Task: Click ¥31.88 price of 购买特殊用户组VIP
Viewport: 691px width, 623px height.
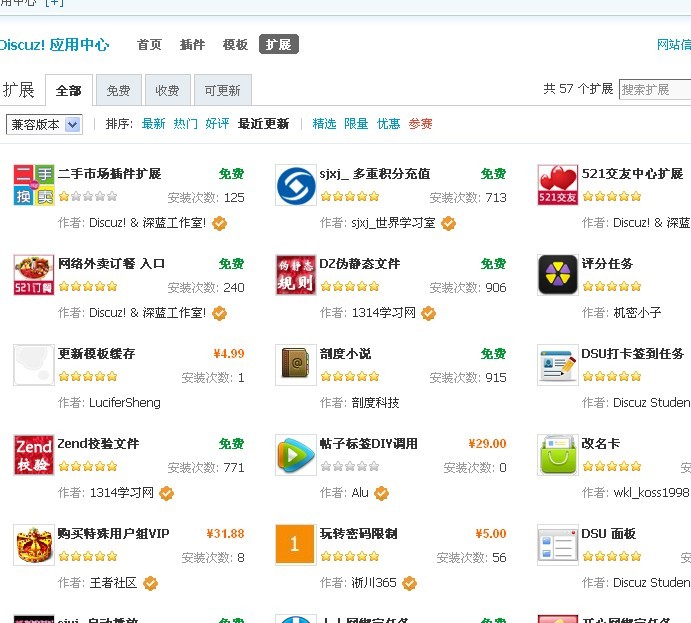Action: pyautogui.click(x=225, y=533)
